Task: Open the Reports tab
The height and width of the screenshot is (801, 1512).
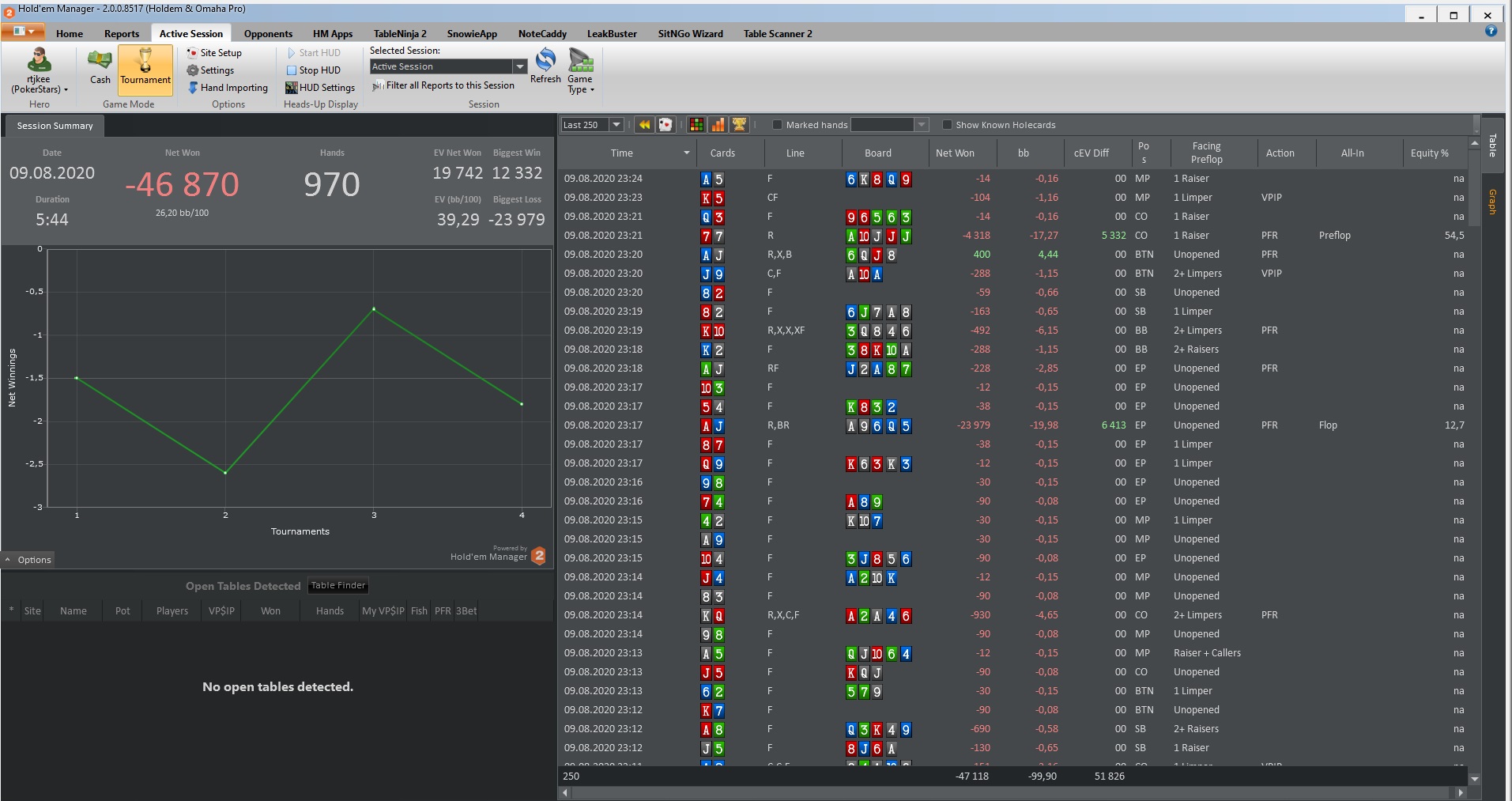Action: tap(122, 33)
